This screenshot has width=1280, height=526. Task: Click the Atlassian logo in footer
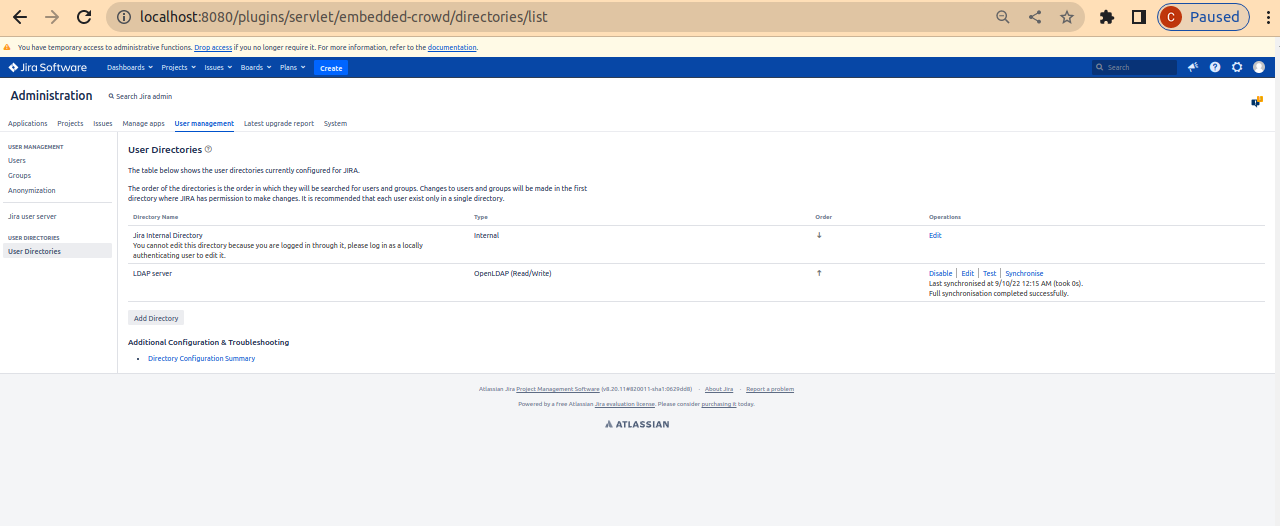(637, 424)
